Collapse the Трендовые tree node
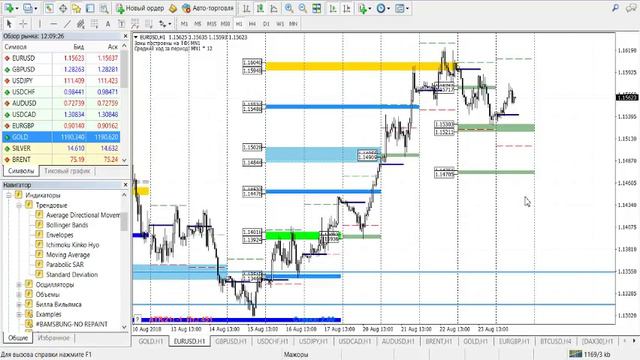 tap(19, 205)
